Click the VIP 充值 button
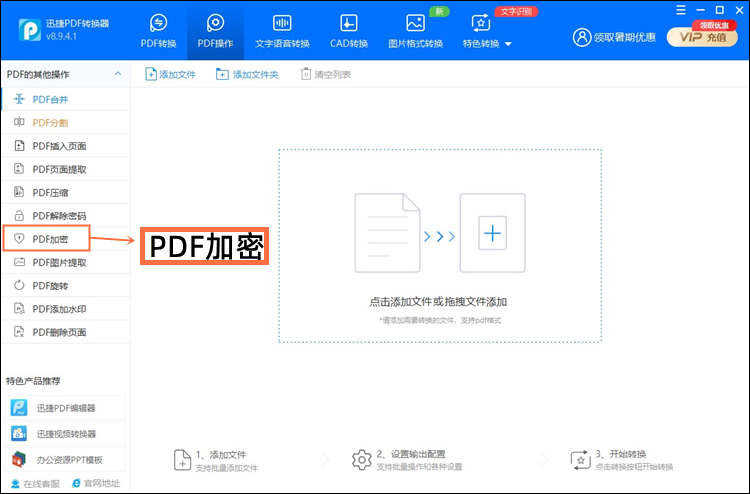 (702, 37)
